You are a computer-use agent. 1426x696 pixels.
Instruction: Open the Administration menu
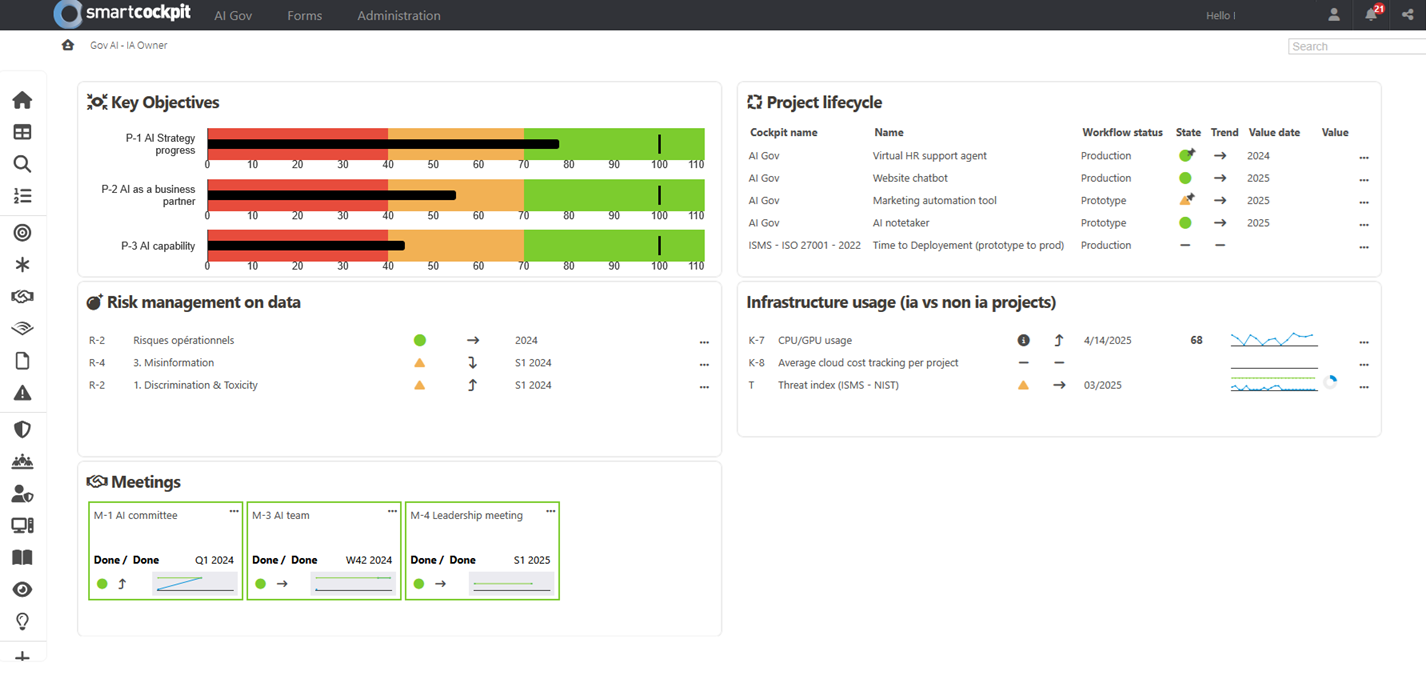click(x=398, y=16)
